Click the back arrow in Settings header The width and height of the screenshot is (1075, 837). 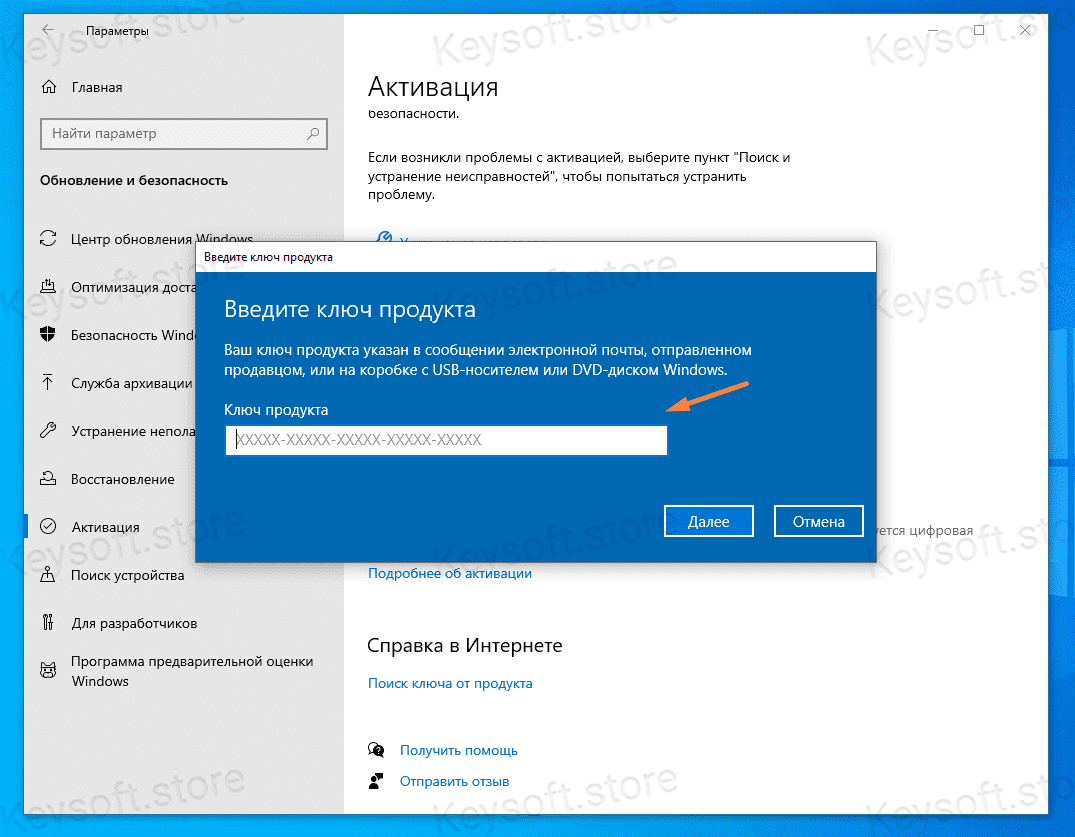[47, 29]
